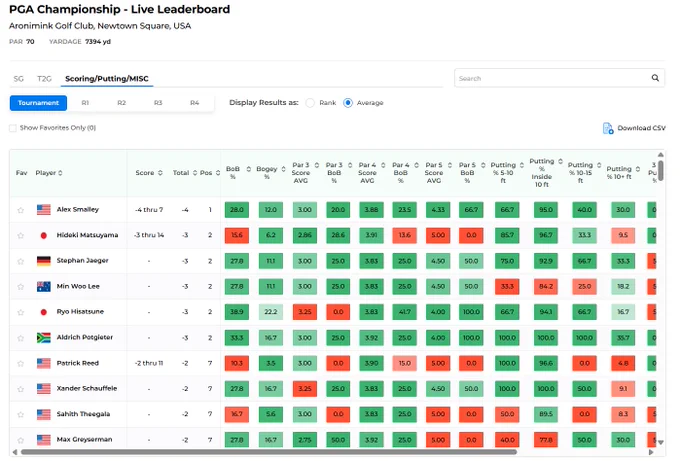Sort by Putting % Inside 10 ft
Image resolution: width=680 pixels, height=461 pixels.
pyautogui.click(x=560, y=161)
